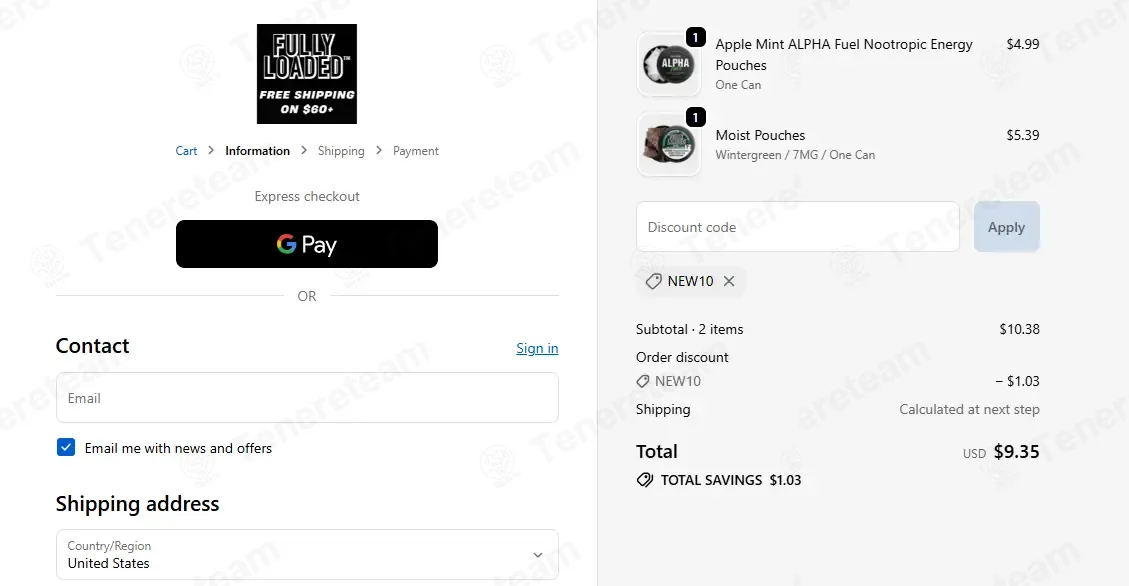Remove the NEW10 discount code tag
This screenshot has width=1129, height=586.
(729, 281)
